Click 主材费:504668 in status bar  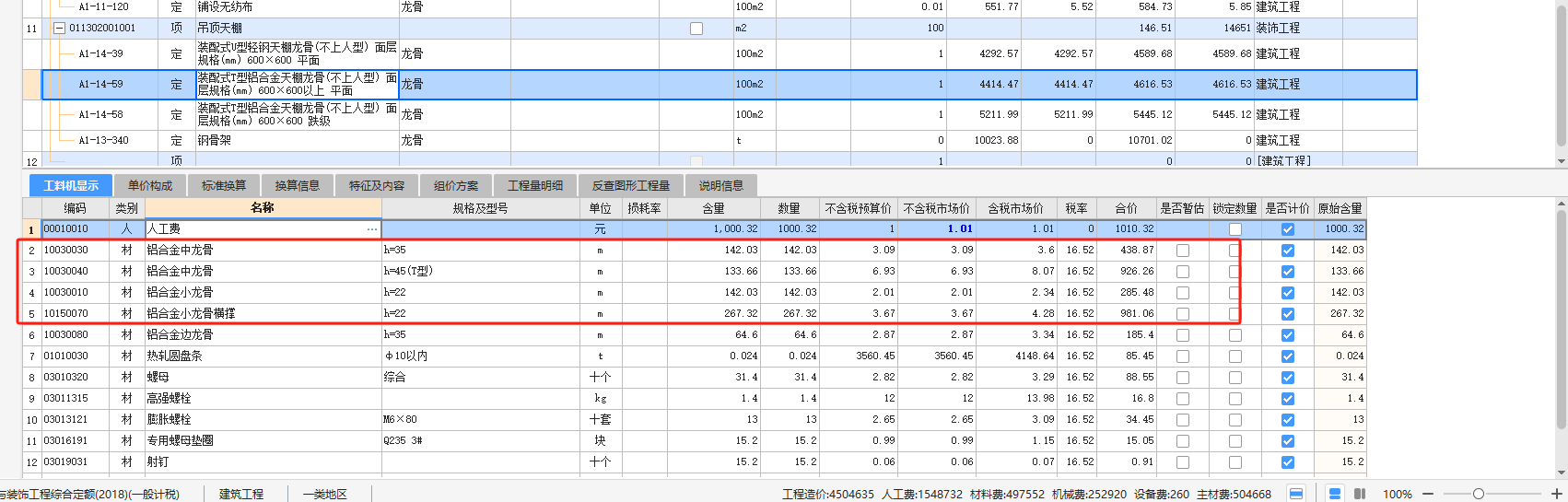coord(1234,495)
